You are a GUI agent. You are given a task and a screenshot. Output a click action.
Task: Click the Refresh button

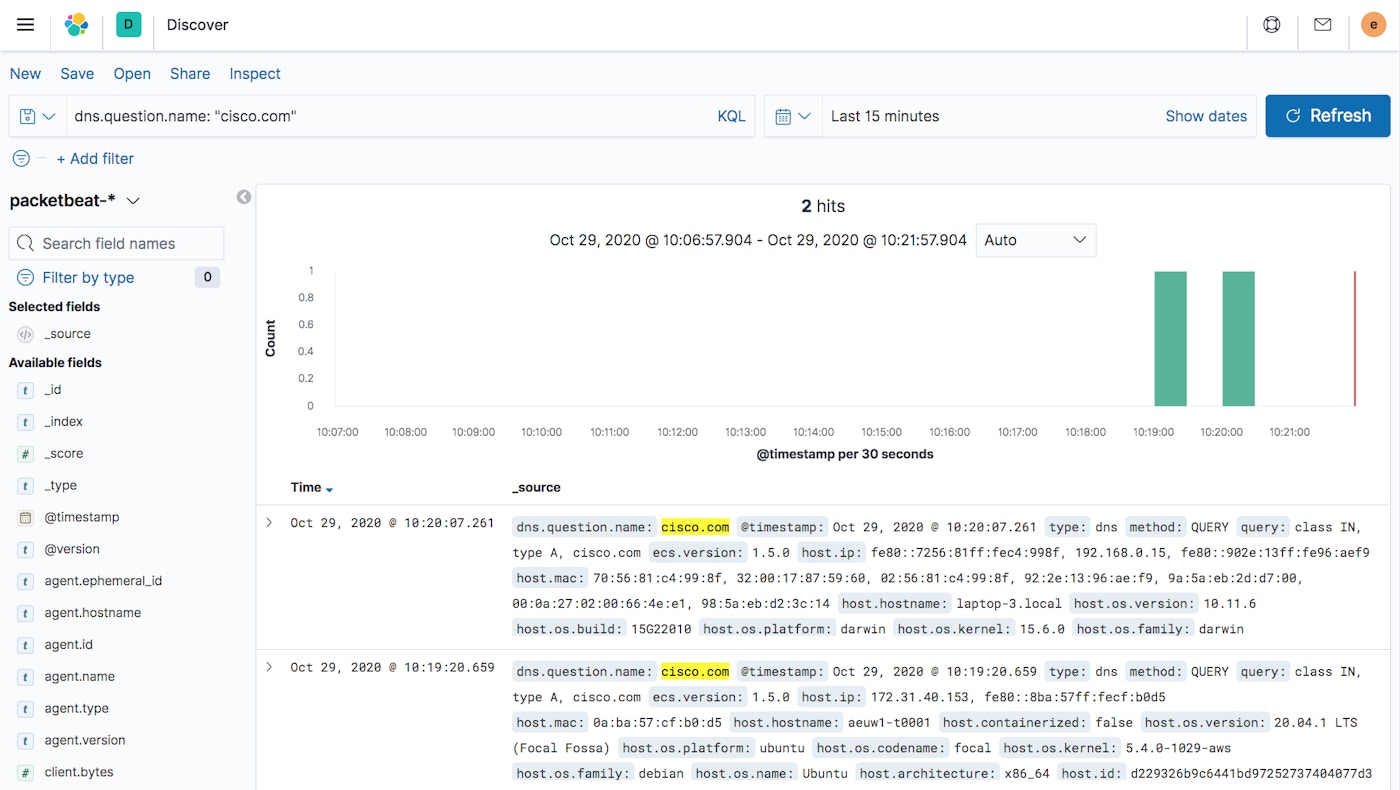coord(1327,116)
